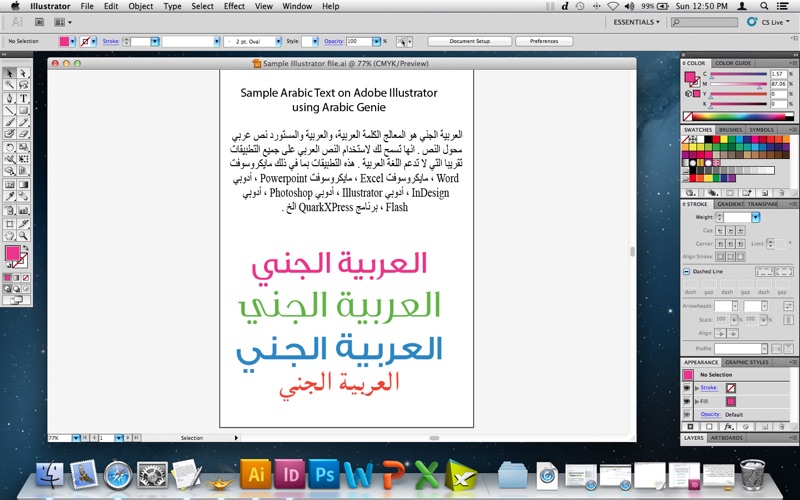Image resolution: width=800 pixels, height=500 pixels.
Task: Switch to the Brushes tab
Action: coord(731,130)
